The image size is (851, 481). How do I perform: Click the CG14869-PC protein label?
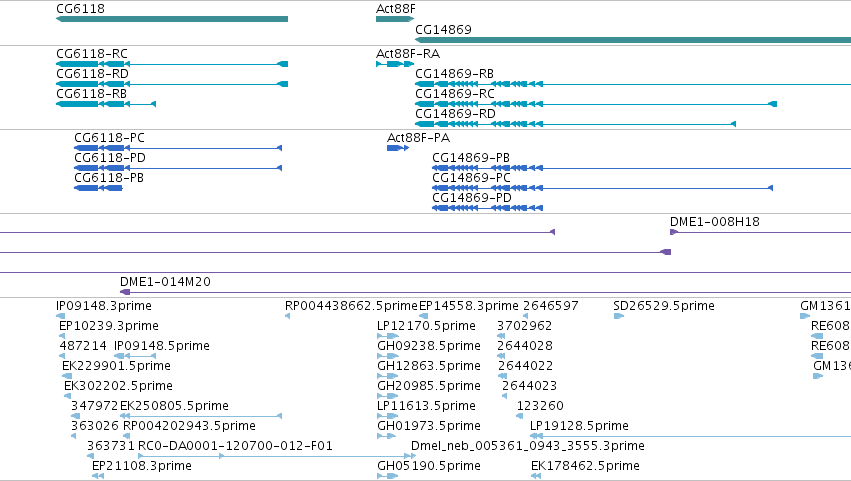click(472, 178)
